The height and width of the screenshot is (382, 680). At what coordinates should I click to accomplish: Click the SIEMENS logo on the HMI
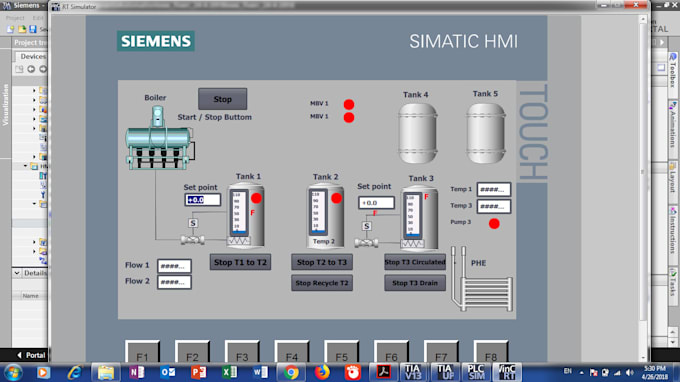tap(156, 41)
